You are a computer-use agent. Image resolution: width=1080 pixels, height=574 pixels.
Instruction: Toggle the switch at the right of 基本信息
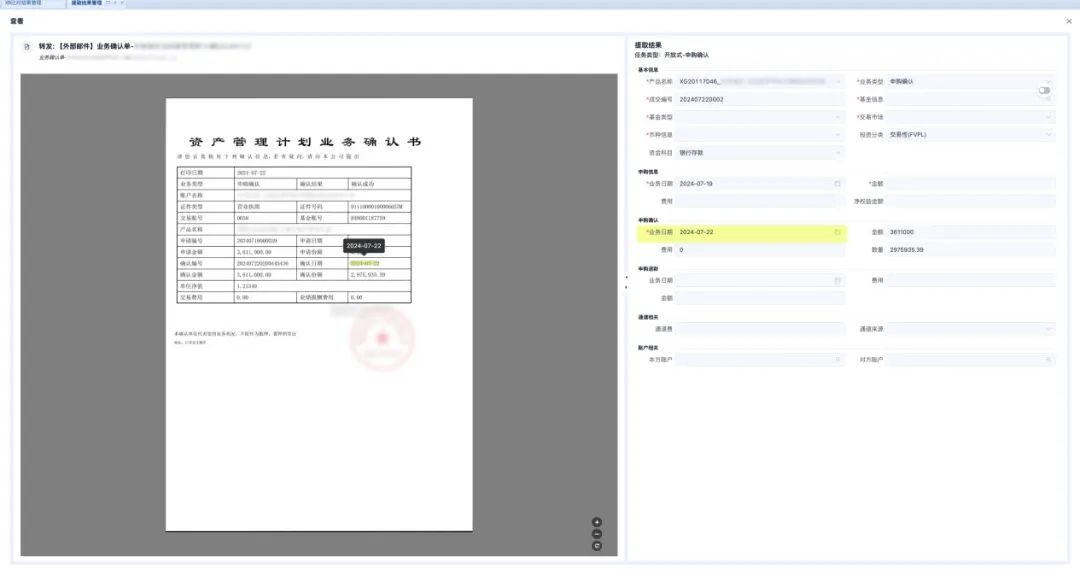point(1044,90)
